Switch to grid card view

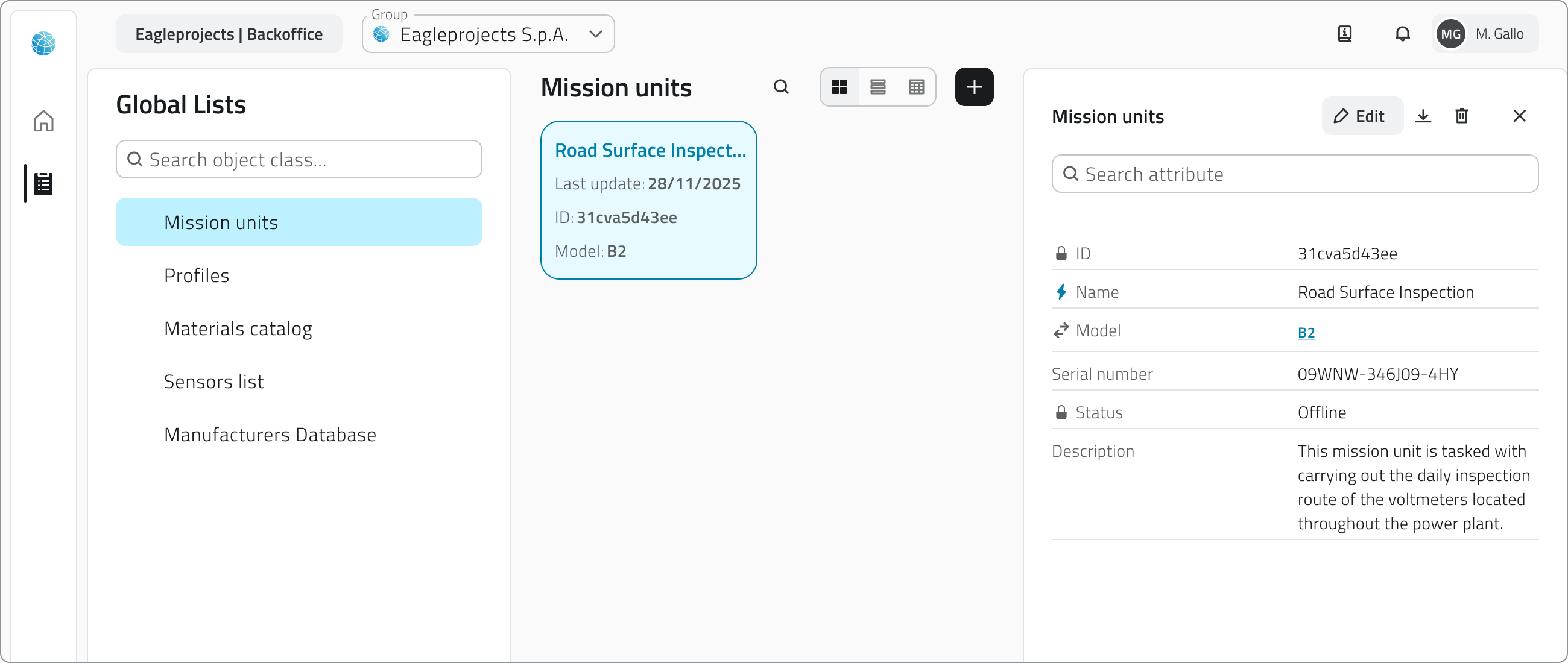point(839,87)
